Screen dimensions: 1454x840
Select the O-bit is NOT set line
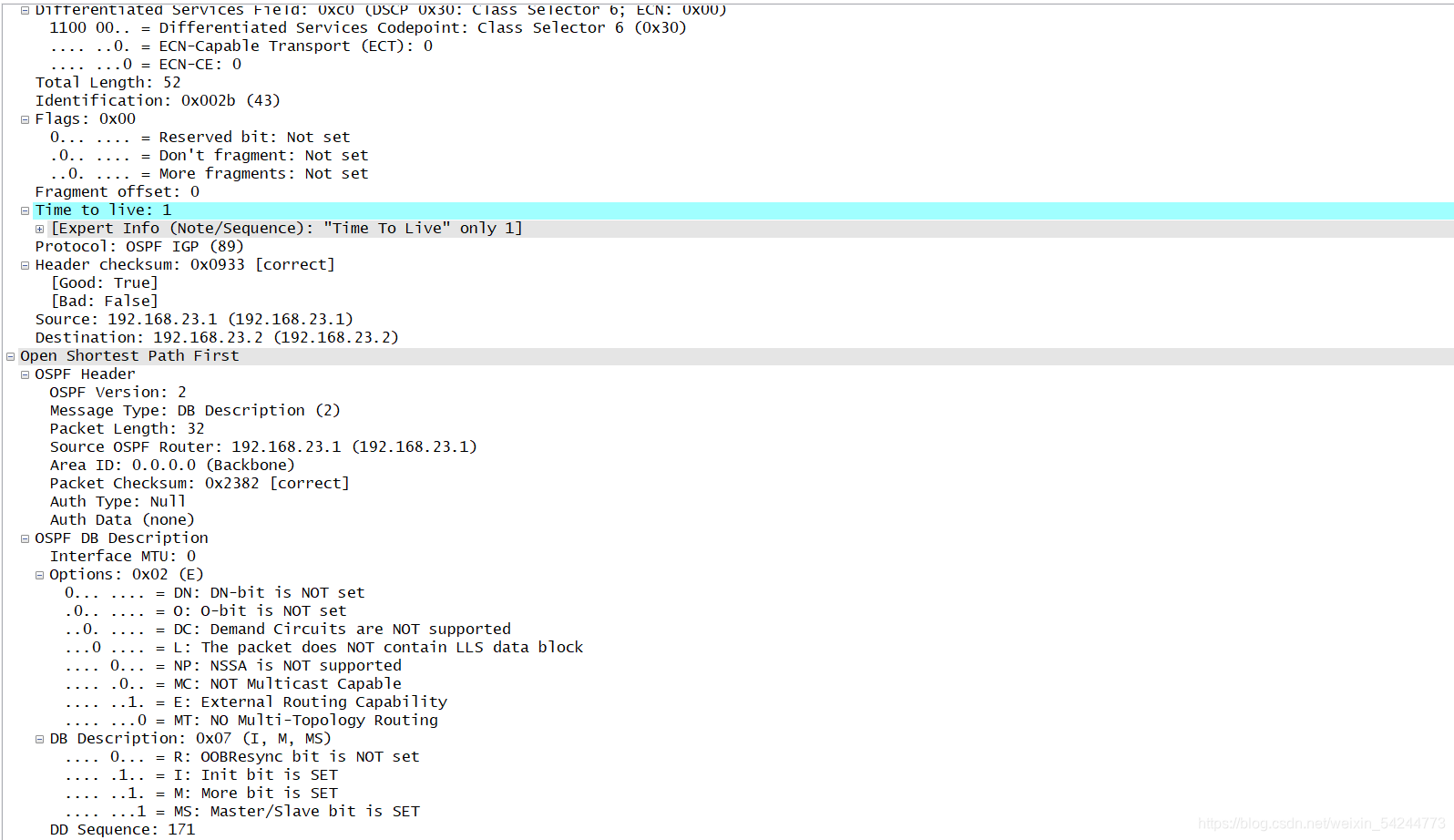click(205, 611)
